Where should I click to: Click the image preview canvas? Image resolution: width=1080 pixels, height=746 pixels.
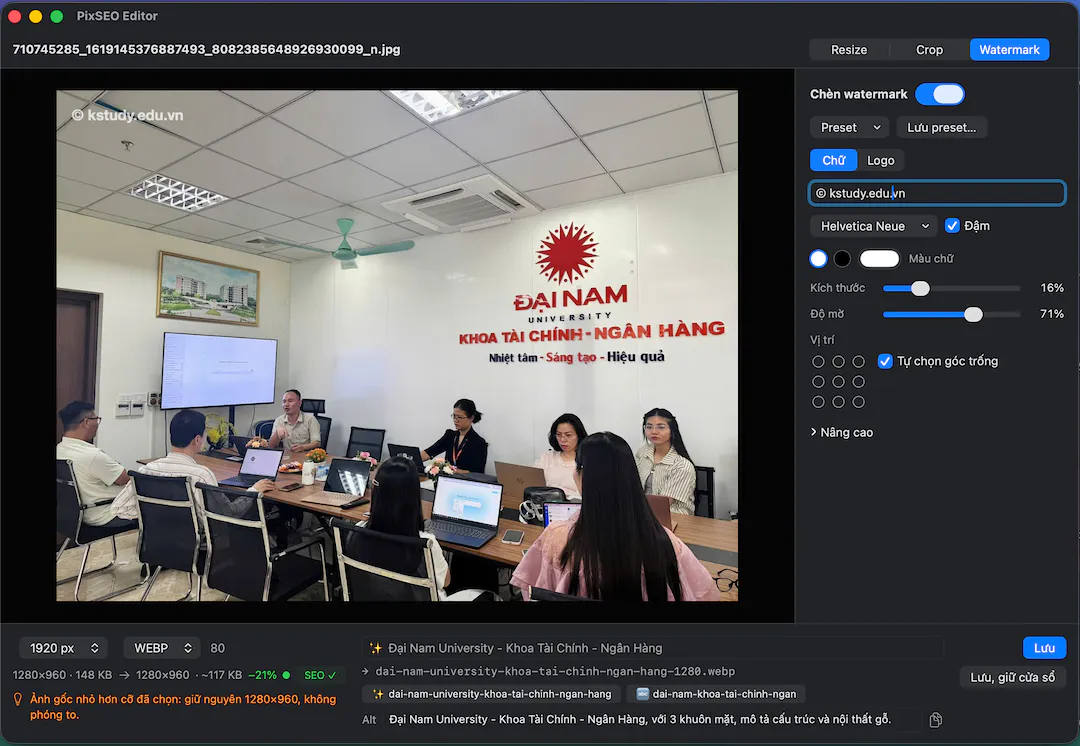397,346
